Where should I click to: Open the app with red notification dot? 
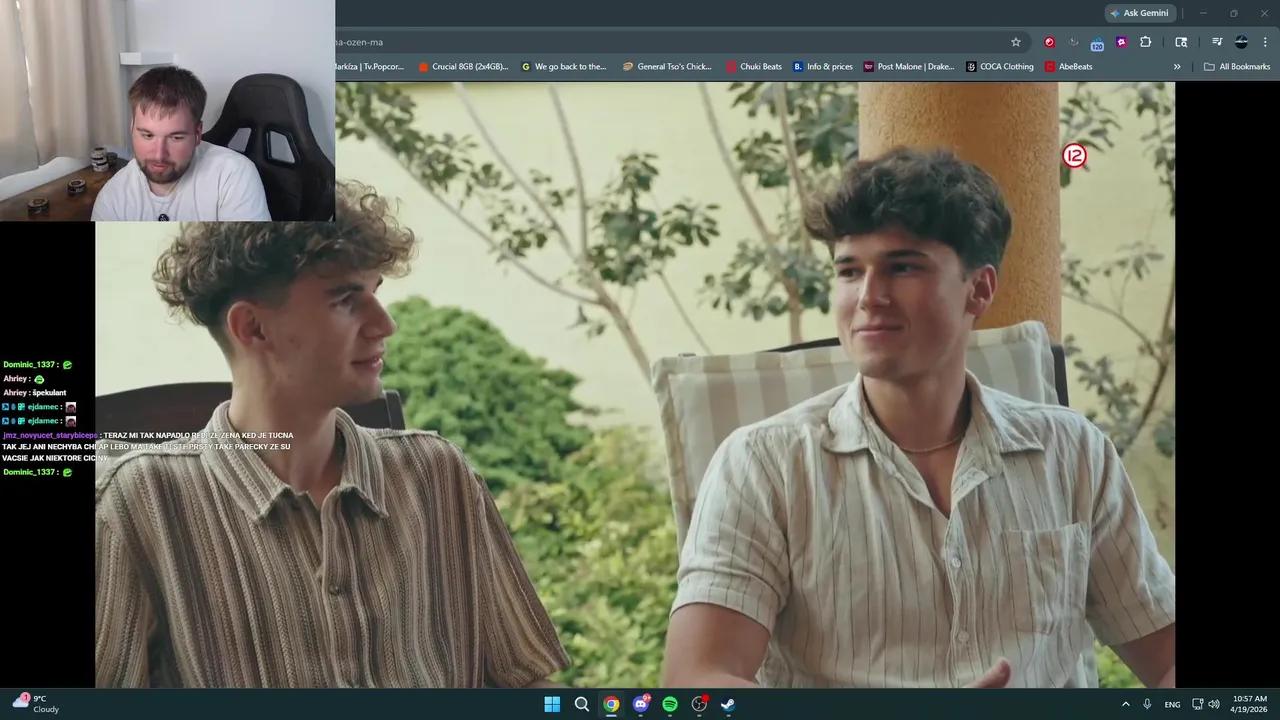[x=699, y=704]
